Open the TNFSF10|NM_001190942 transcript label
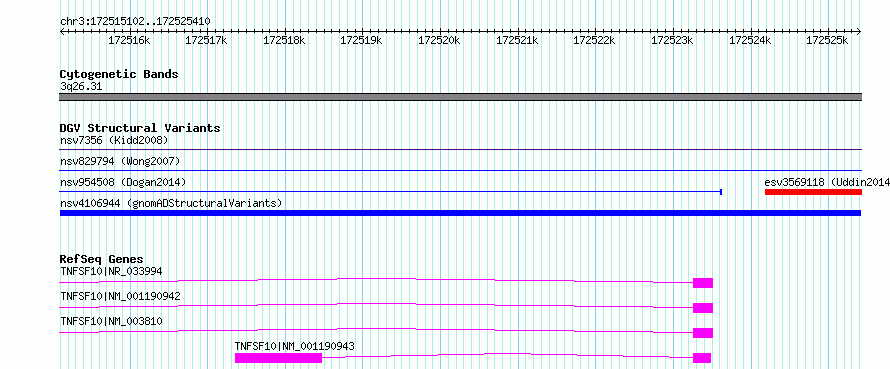Image resolution: width=890 pixels, height=369 pixels. (x=120, y=296)
